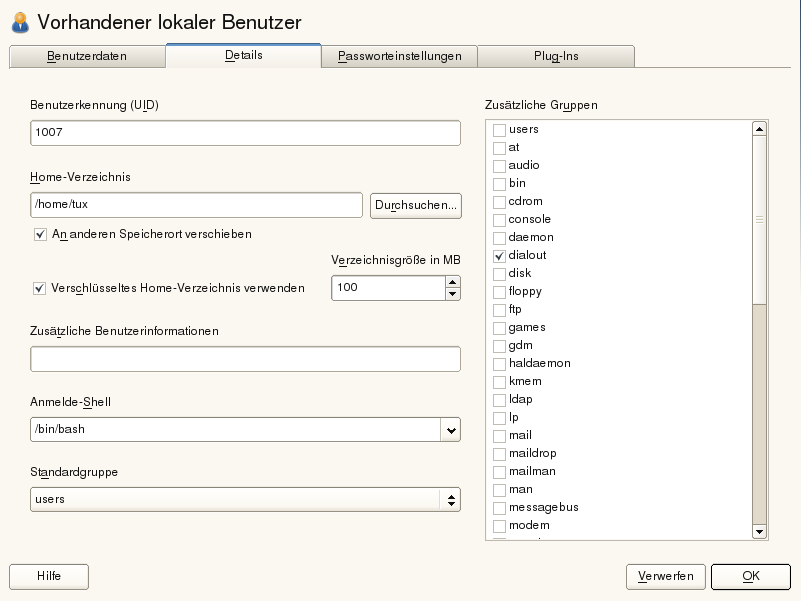Switch to the Benutzerdaten tab
Screen dimensions: 801x601
87,56
